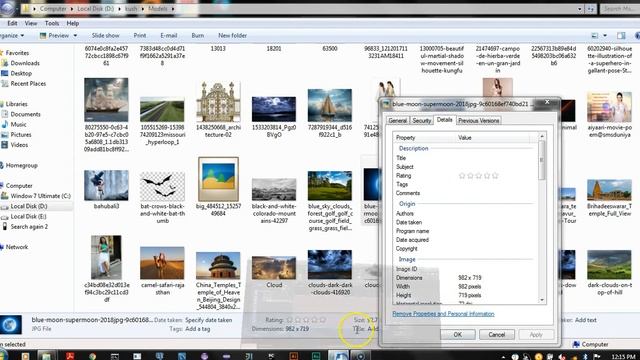Open the Organize dropdown menu
Screen dimensions: 640x360
pos(12,36)
